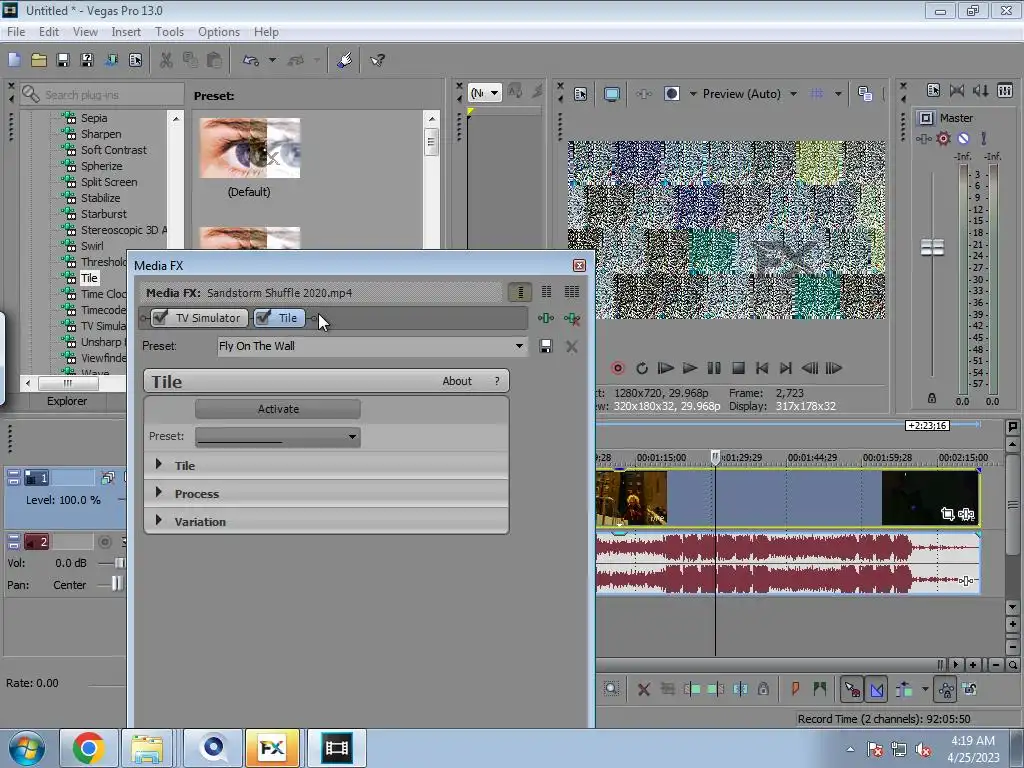The height and width of the screenshot is (768, 1024).
Task: Open the Auto Ripple mode dropdown arrow
Action: (x=925, y=689)
